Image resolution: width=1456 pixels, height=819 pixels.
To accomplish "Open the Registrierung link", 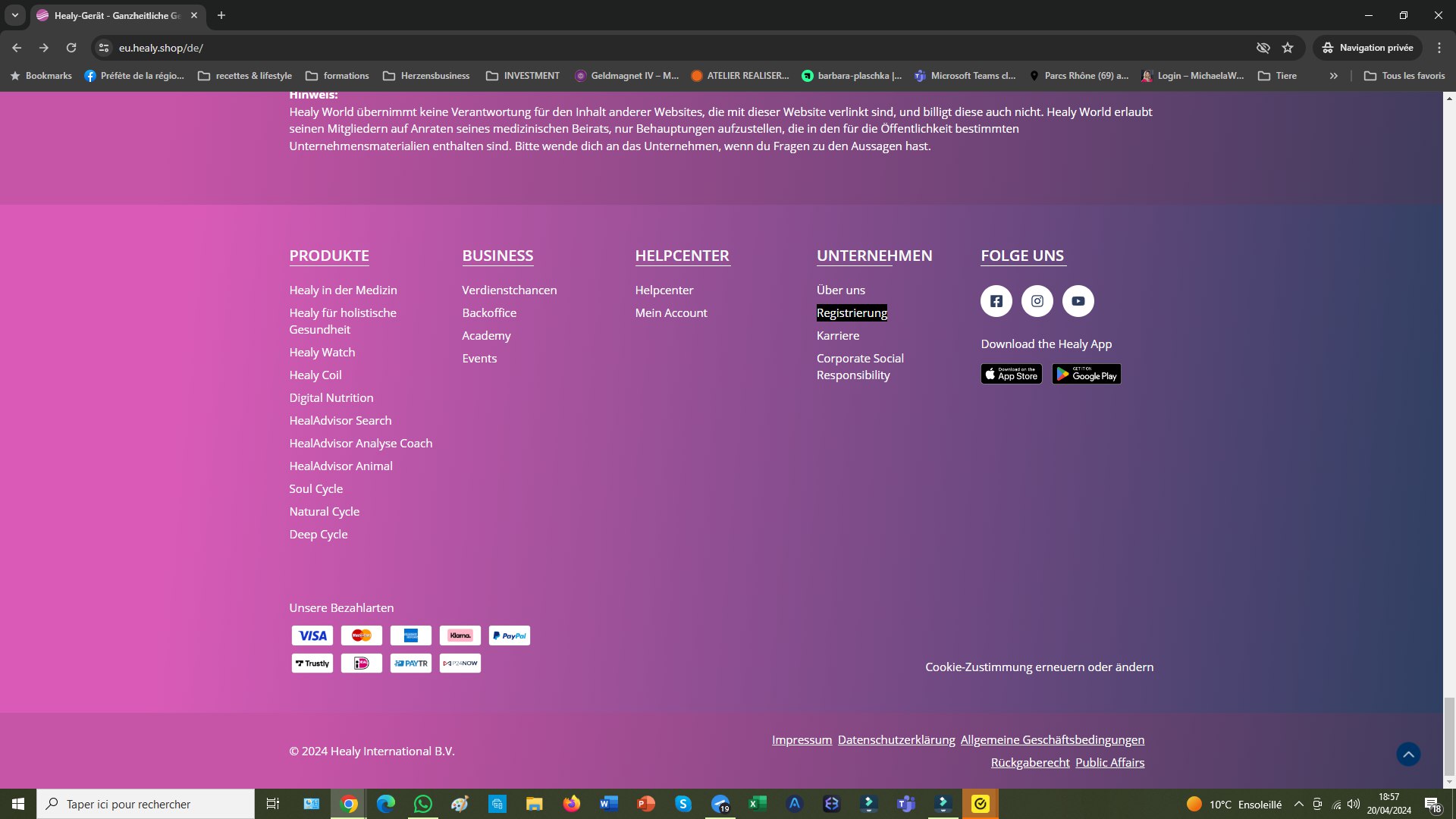I will click(x=852, y=313).
